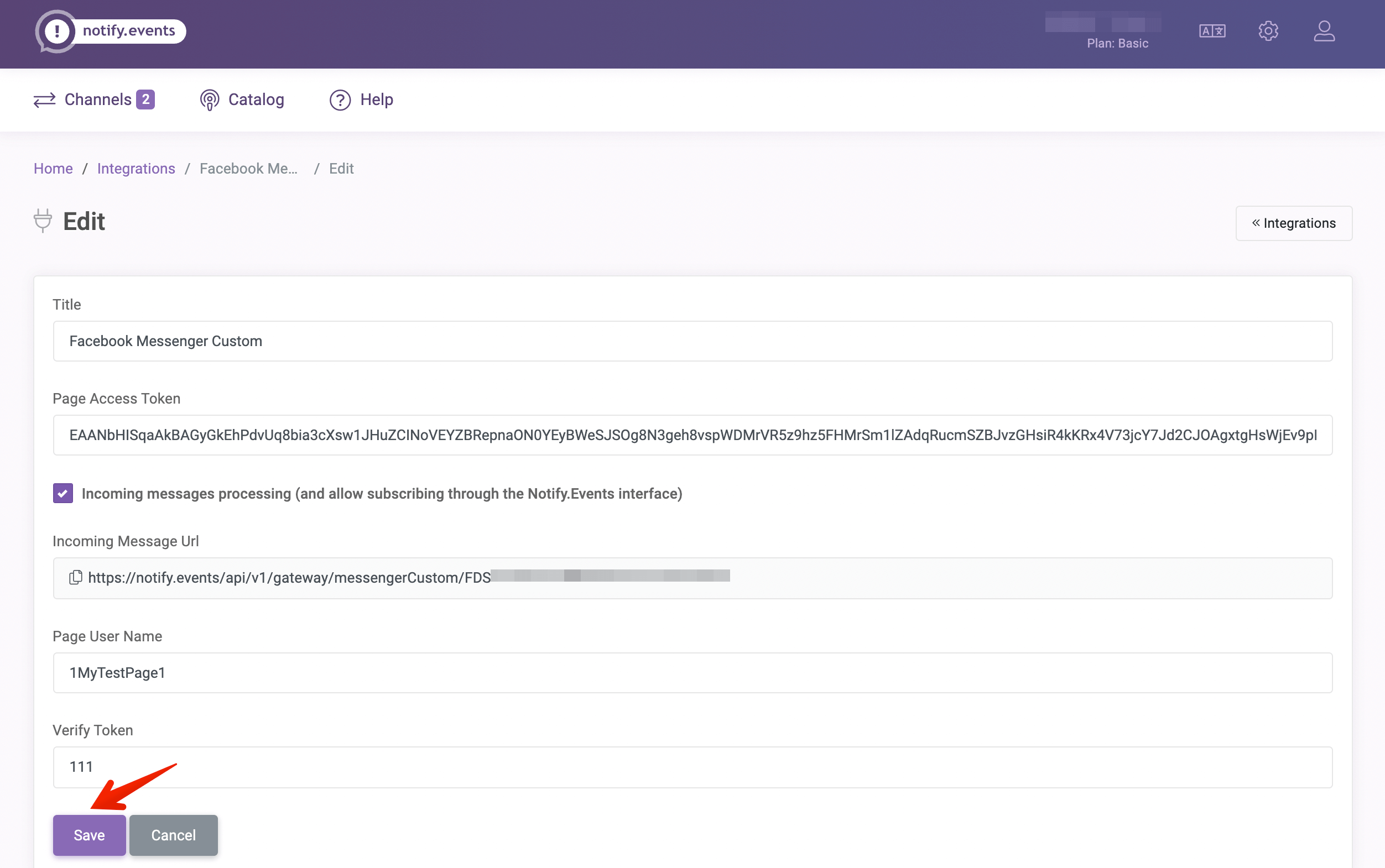Click the Edit breadcrumb text

pyautogui.click(x=341, y=169)
